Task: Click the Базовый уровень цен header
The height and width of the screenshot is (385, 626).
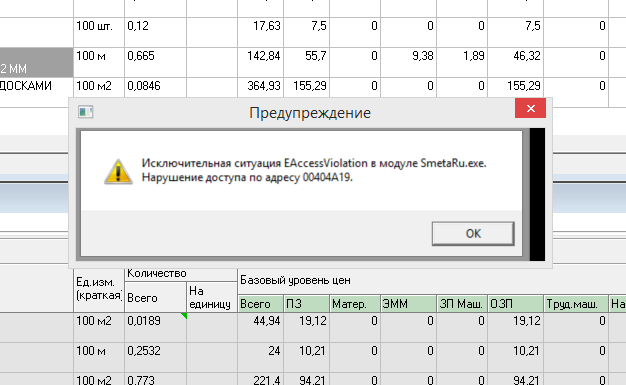Action: click(295, 280)
